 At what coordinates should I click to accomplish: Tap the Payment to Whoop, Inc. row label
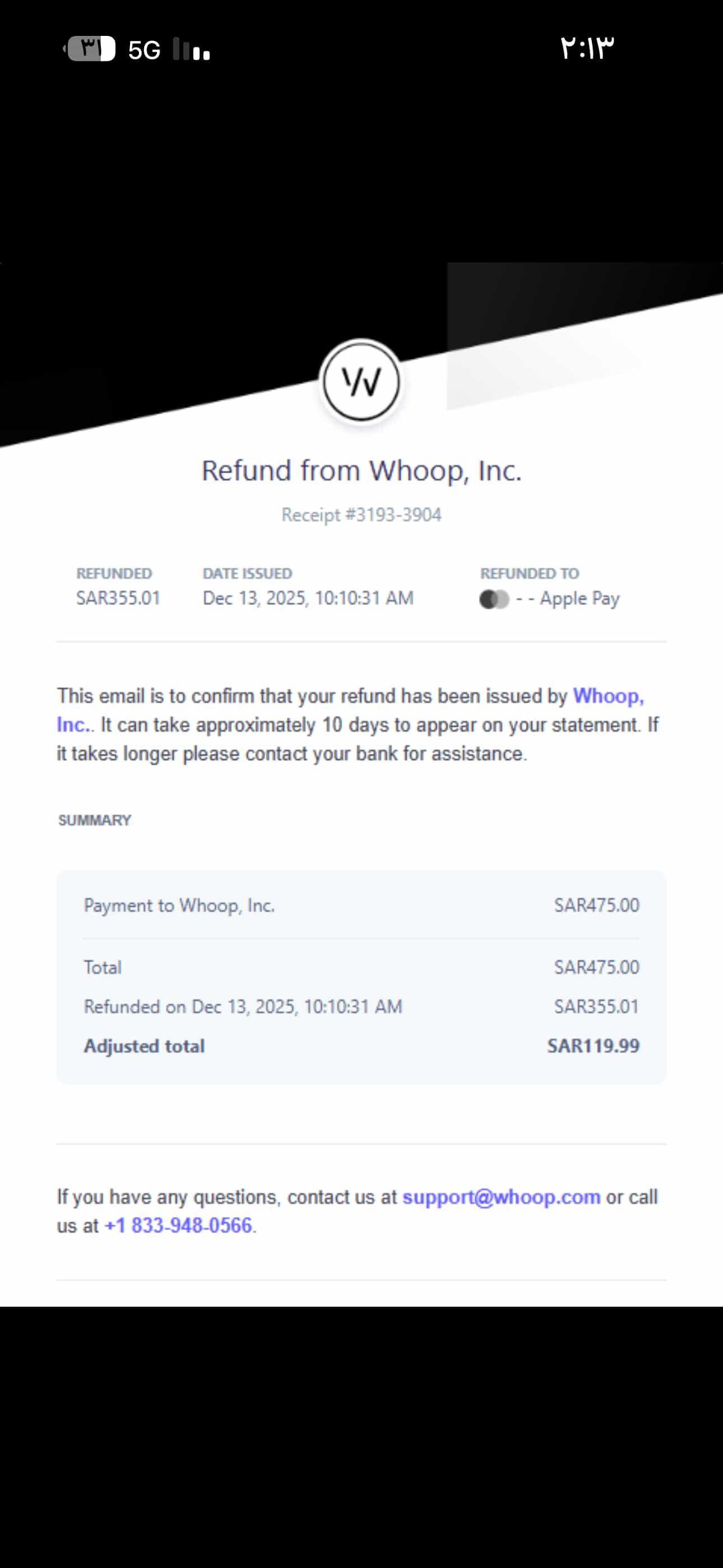(179, 905)
